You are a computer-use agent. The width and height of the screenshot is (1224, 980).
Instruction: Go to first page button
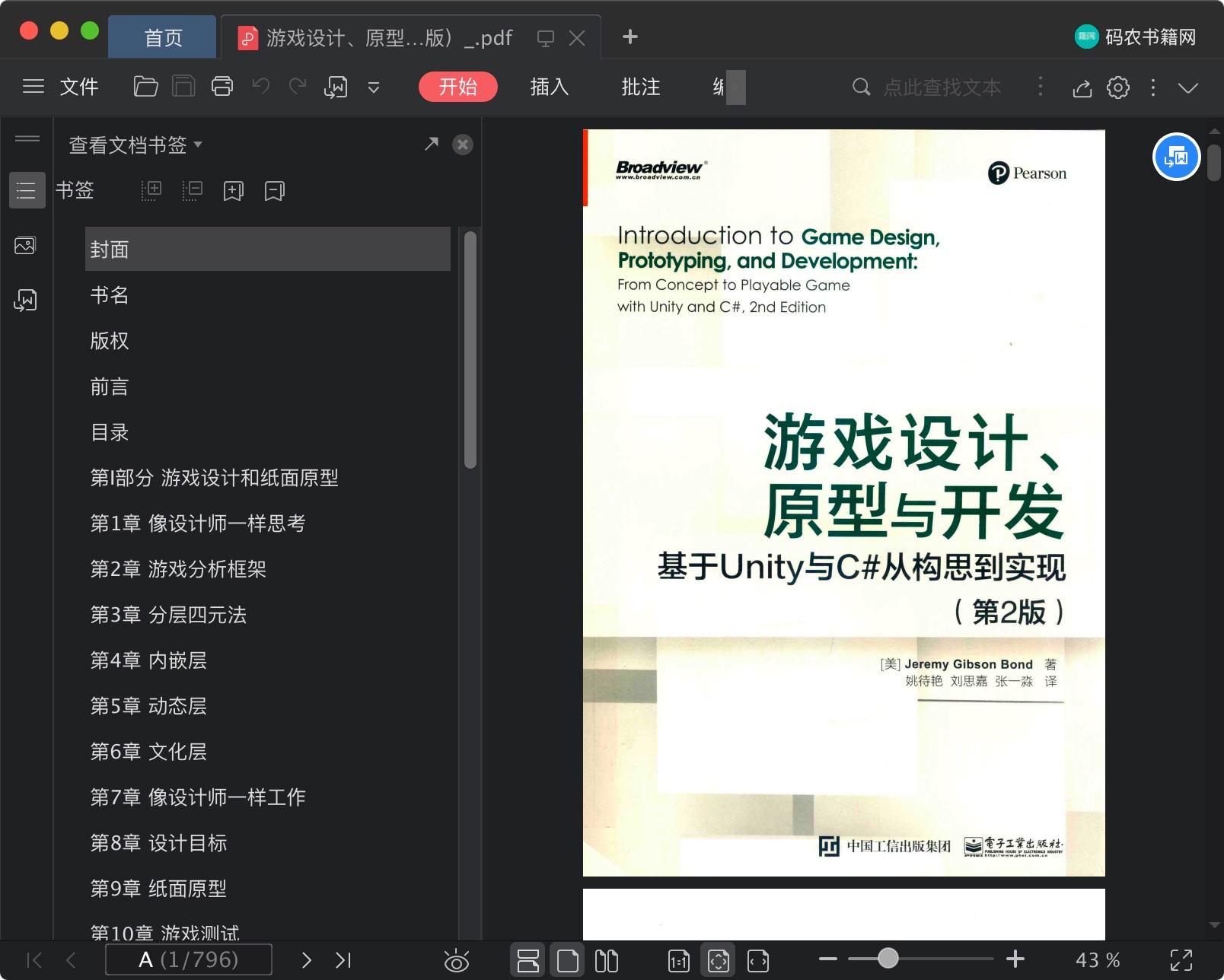(x=34, y=960)
